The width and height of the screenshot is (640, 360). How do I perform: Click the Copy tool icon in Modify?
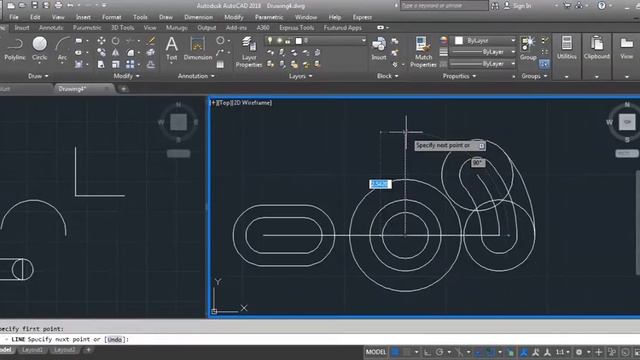101,52
